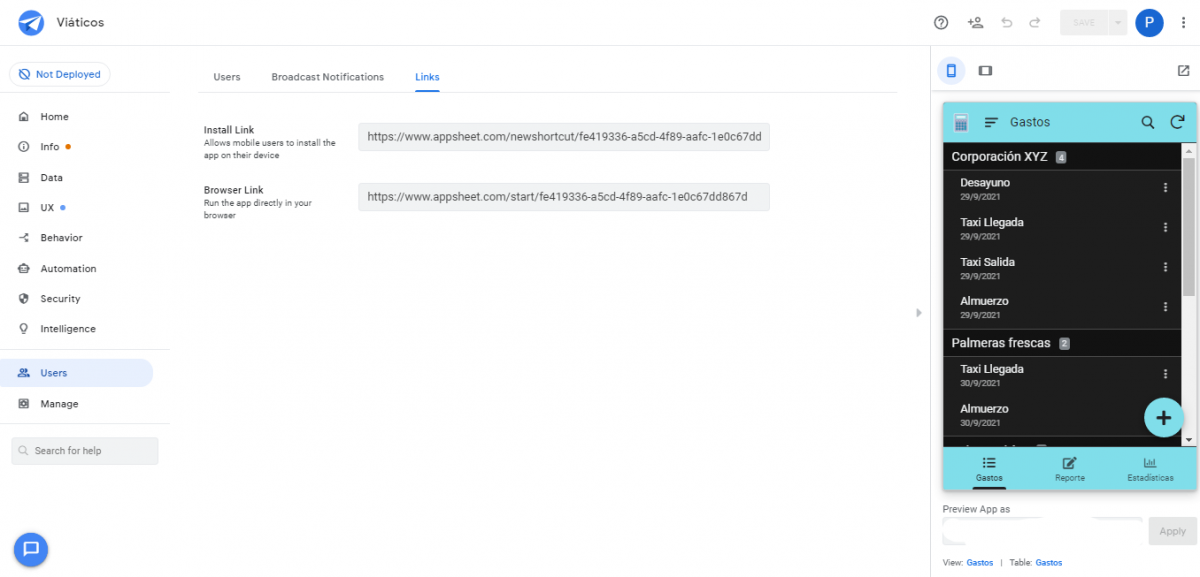Click the Gastos table link
The image size is (1200, 577).
[1048, 562]
